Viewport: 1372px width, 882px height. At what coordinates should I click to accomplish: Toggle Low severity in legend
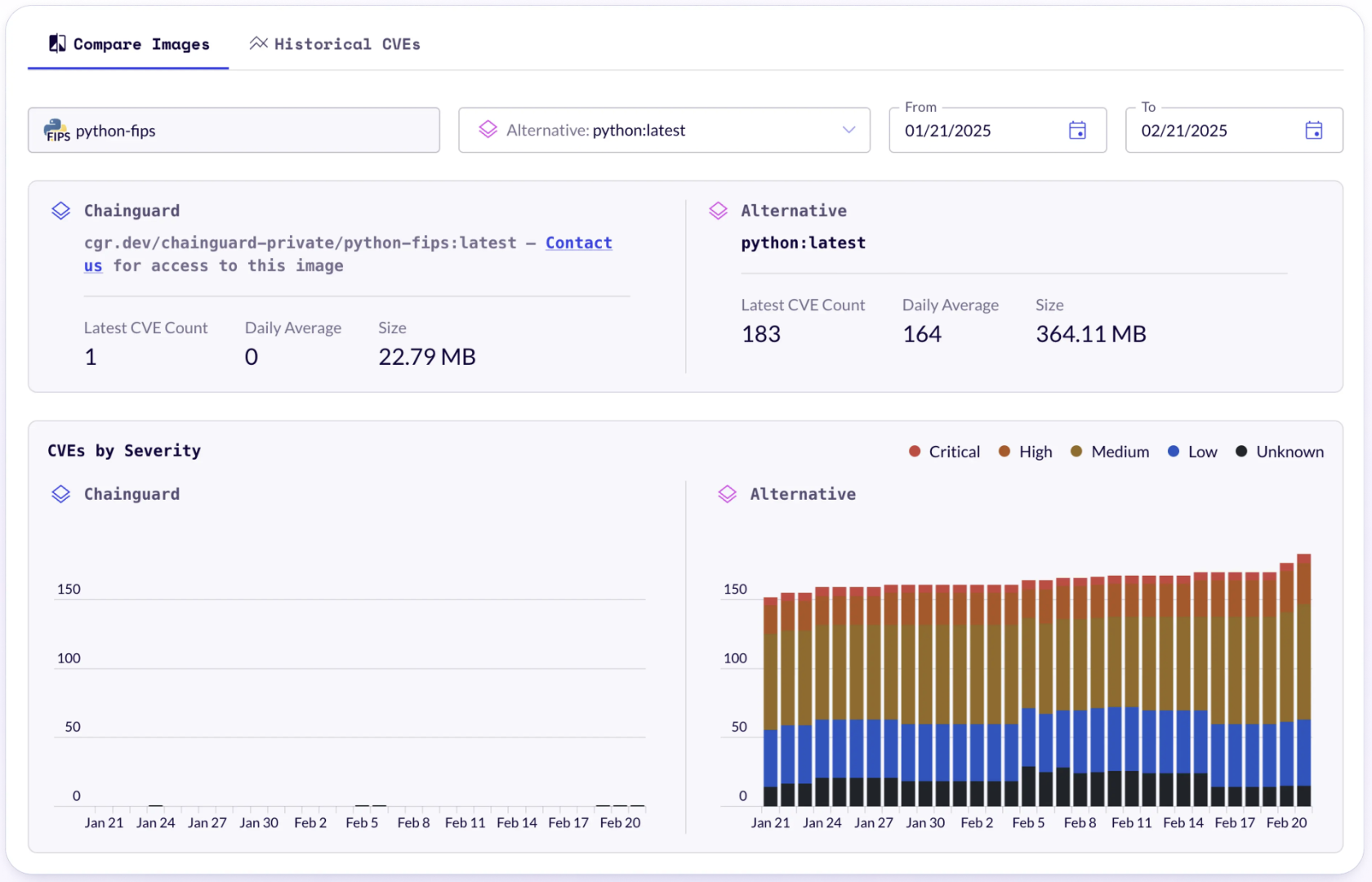1192,452
